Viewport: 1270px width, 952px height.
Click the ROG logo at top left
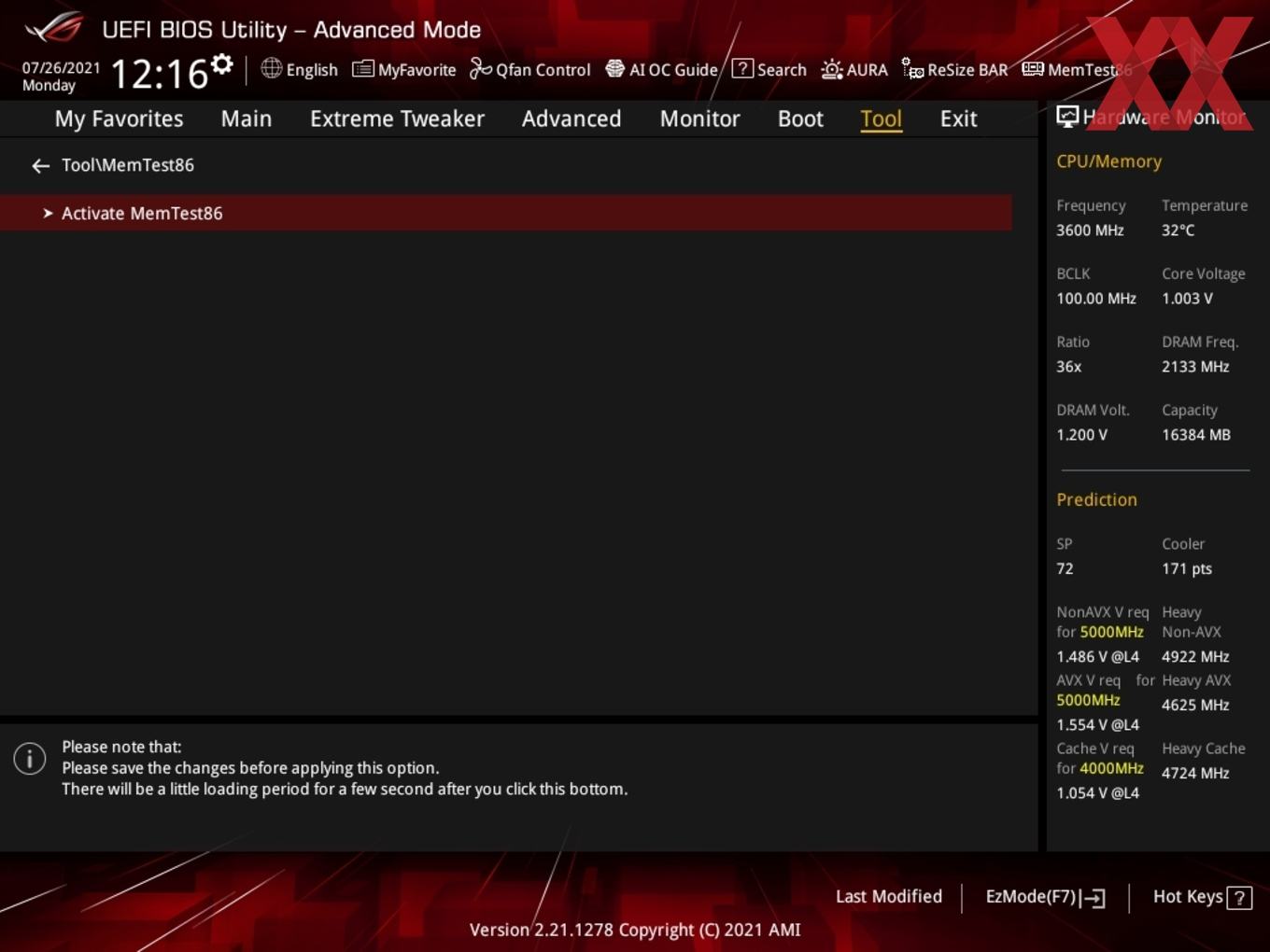(54, 28)
